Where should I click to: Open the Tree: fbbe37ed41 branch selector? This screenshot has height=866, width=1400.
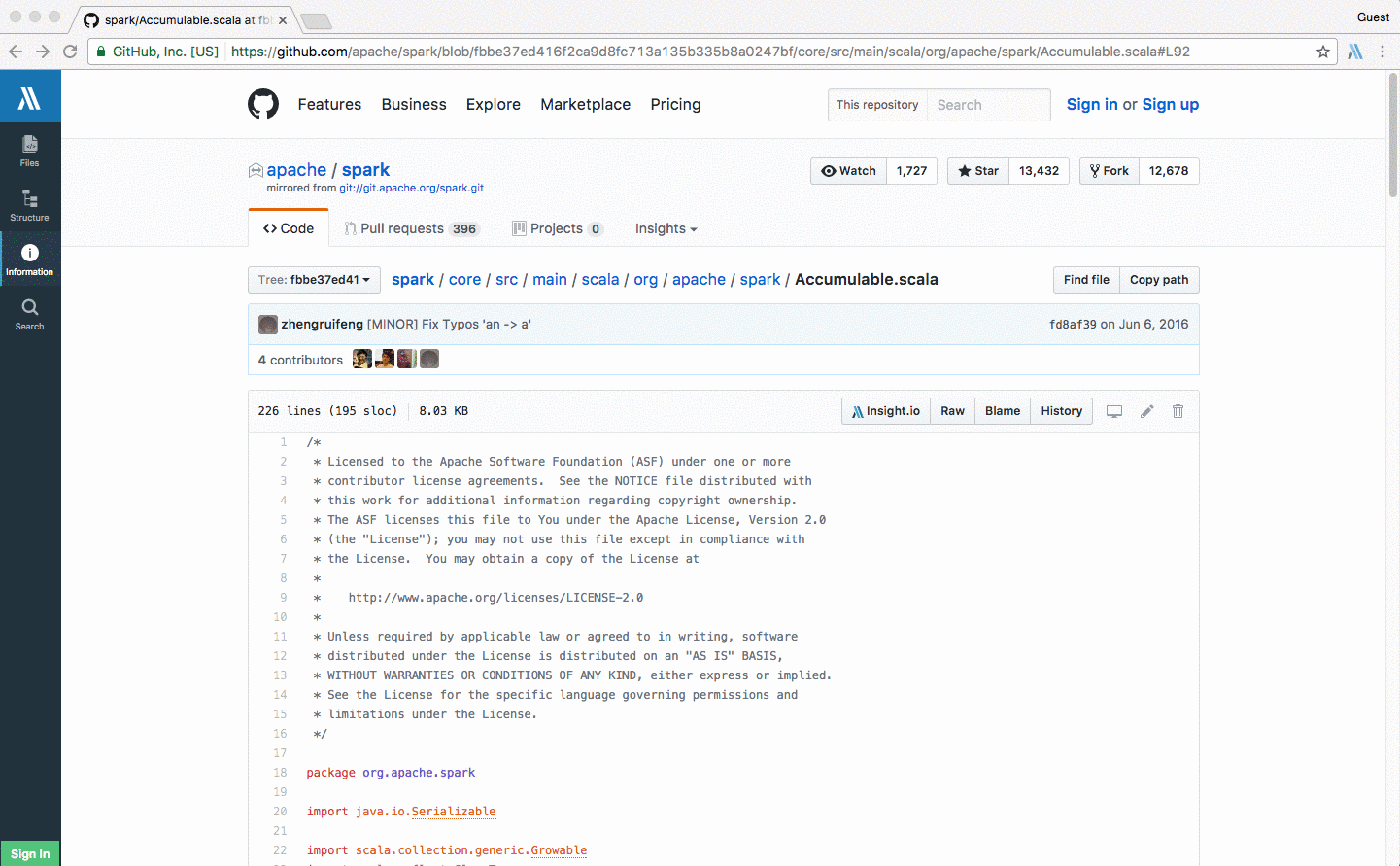click(313, 279)
